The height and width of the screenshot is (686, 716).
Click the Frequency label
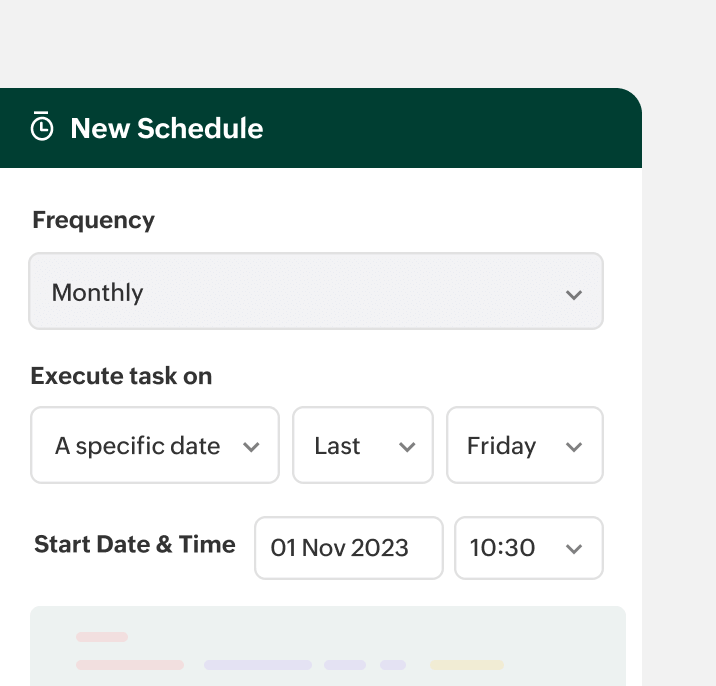pyautogui.click(x=93, y=220)
